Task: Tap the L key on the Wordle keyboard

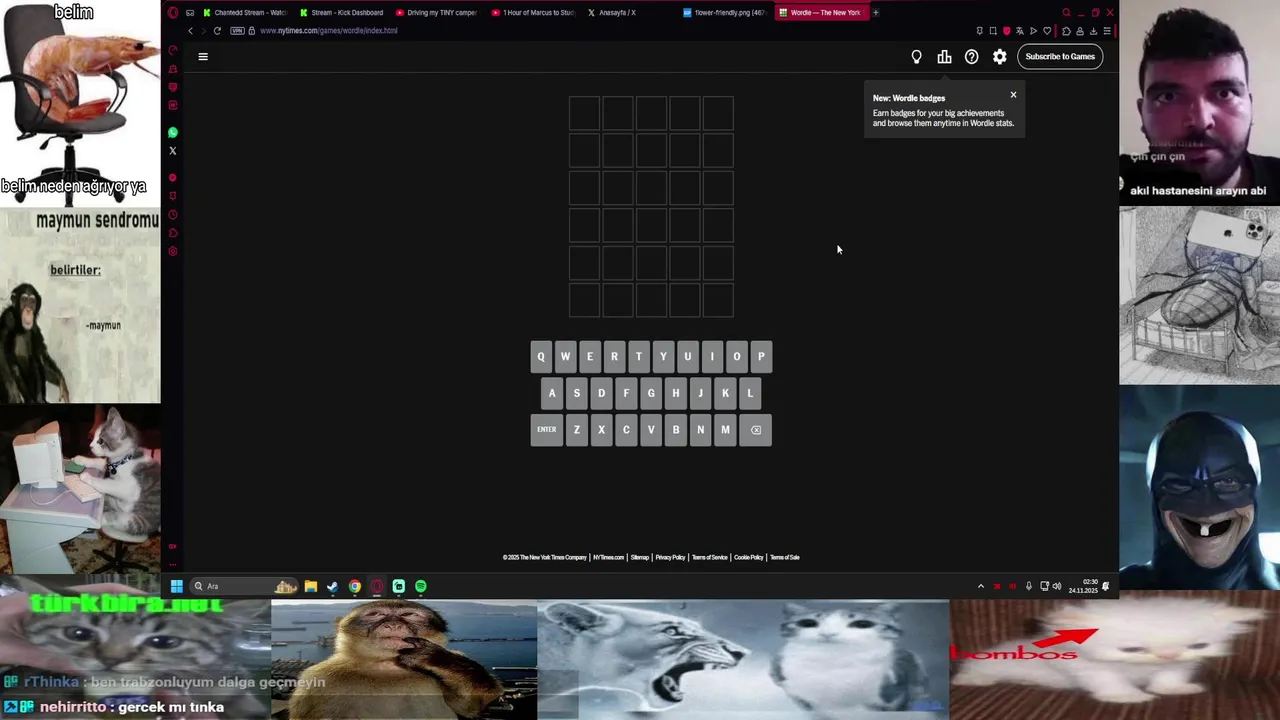Action: 750,393
